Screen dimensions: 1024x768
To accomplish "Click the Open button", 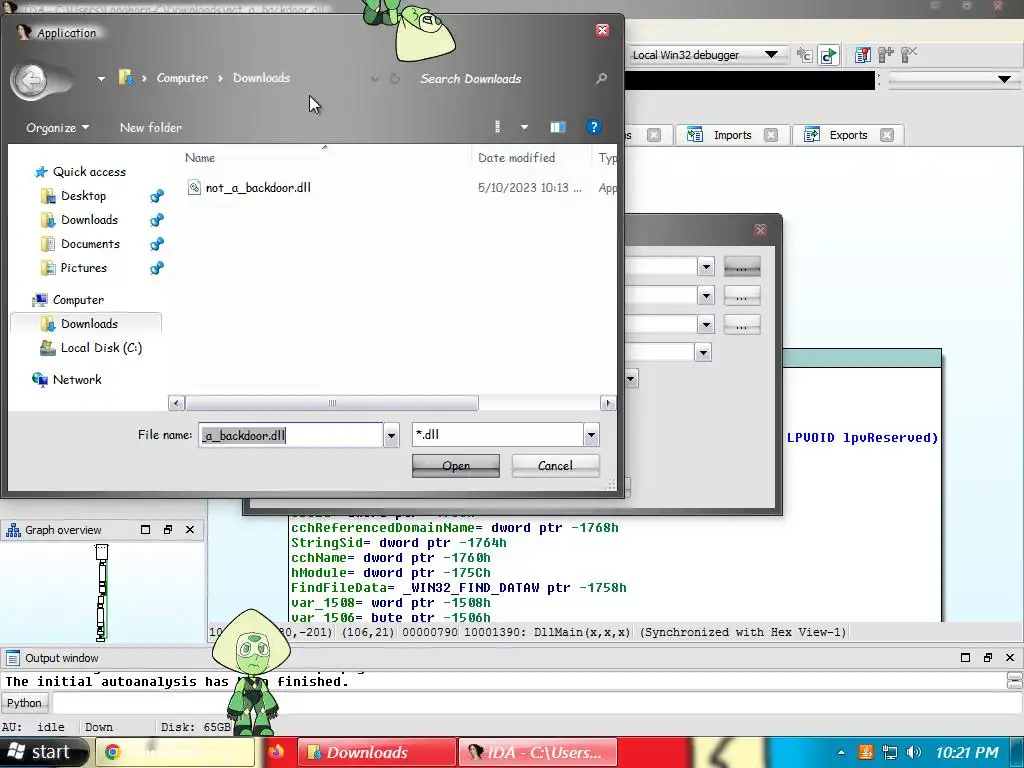I will tap(456, 466).
